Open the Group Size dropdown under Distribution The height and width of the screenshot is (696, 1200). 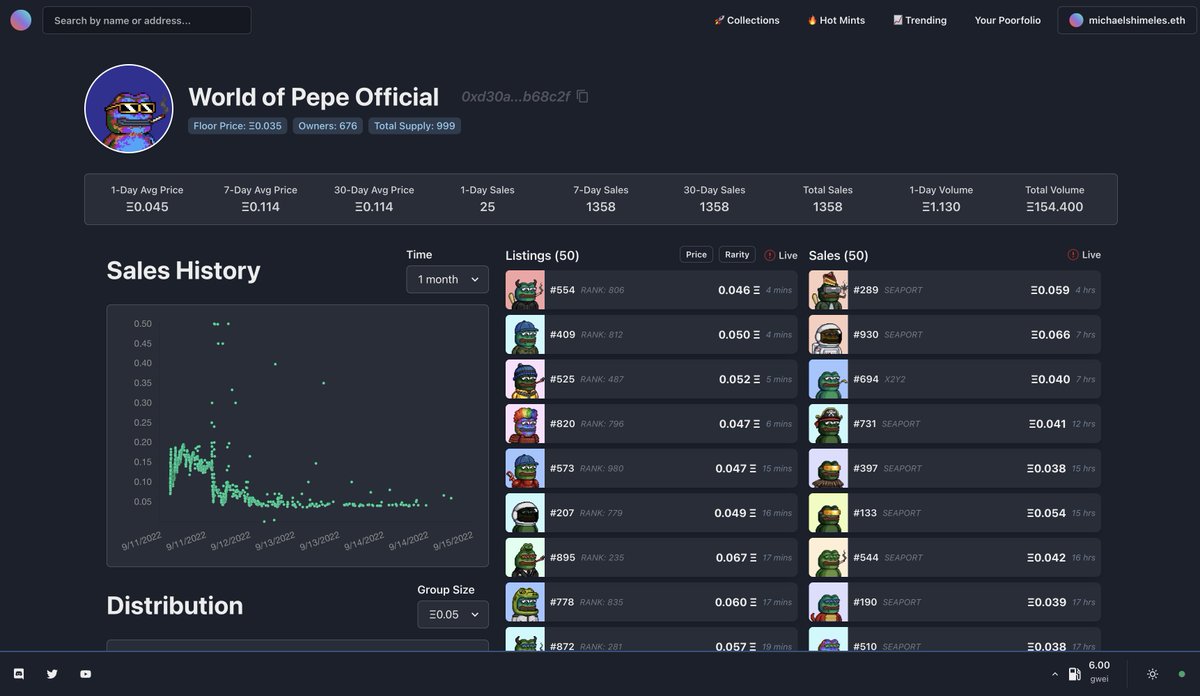click(x=452, y=614)
